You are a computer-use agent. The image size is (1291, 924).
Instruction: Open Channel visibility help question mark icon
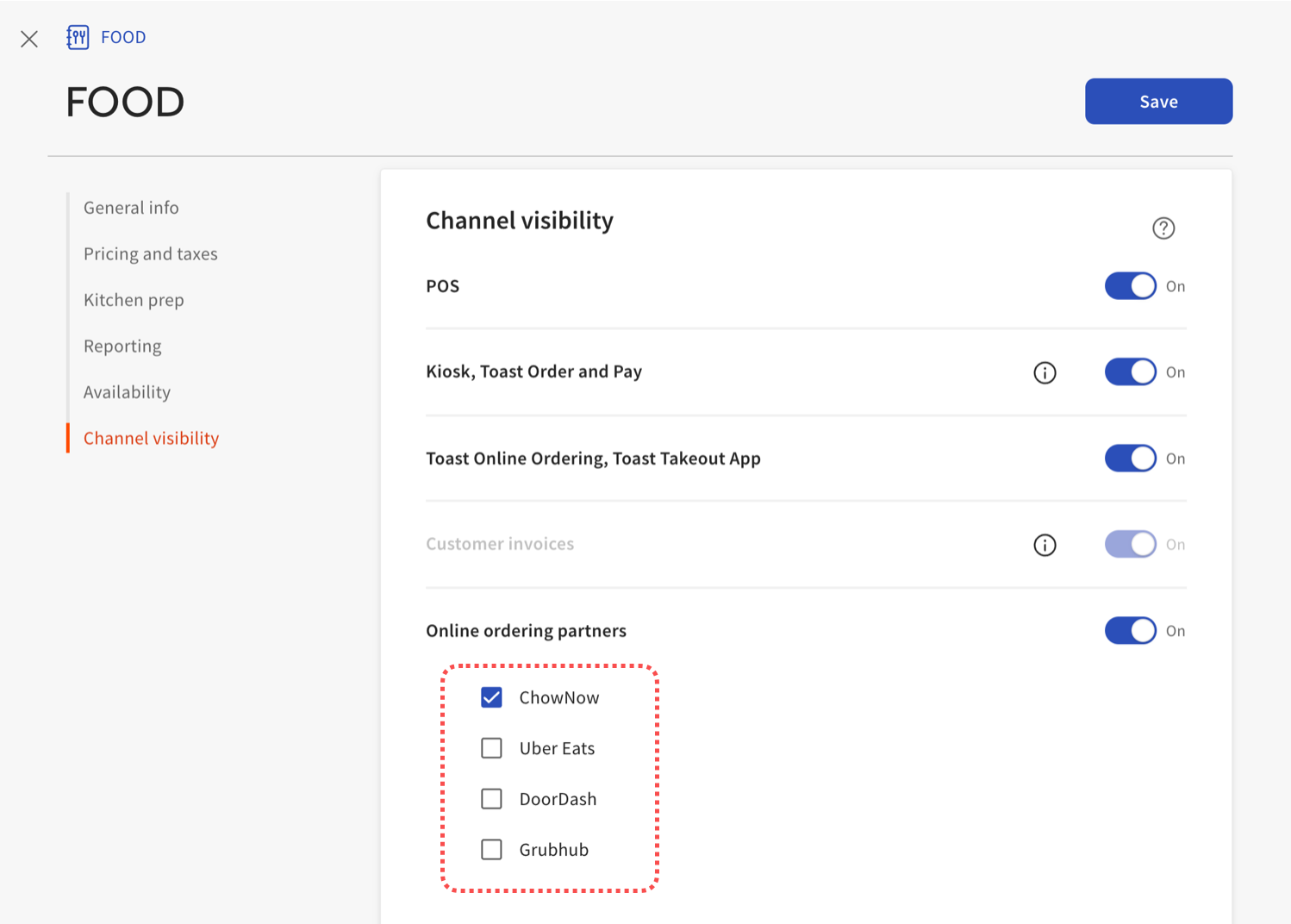click(x=1163, y=228)
